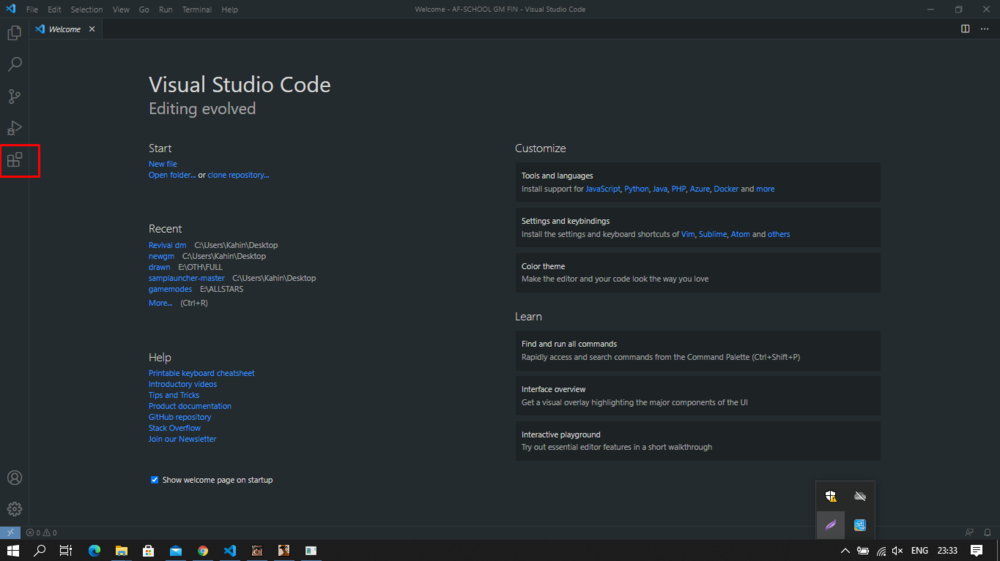Open the View menu
Screen dimensions: 1000x561
(121, 10)
